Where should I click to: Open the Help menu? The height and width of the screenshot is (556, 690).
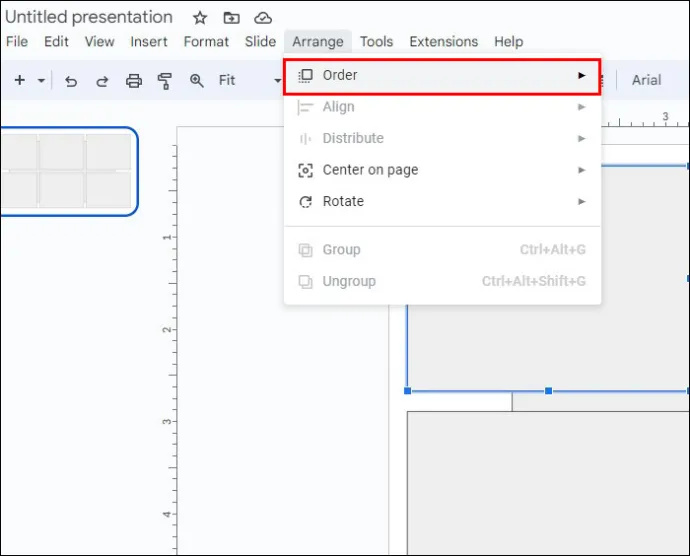(509, 41)
